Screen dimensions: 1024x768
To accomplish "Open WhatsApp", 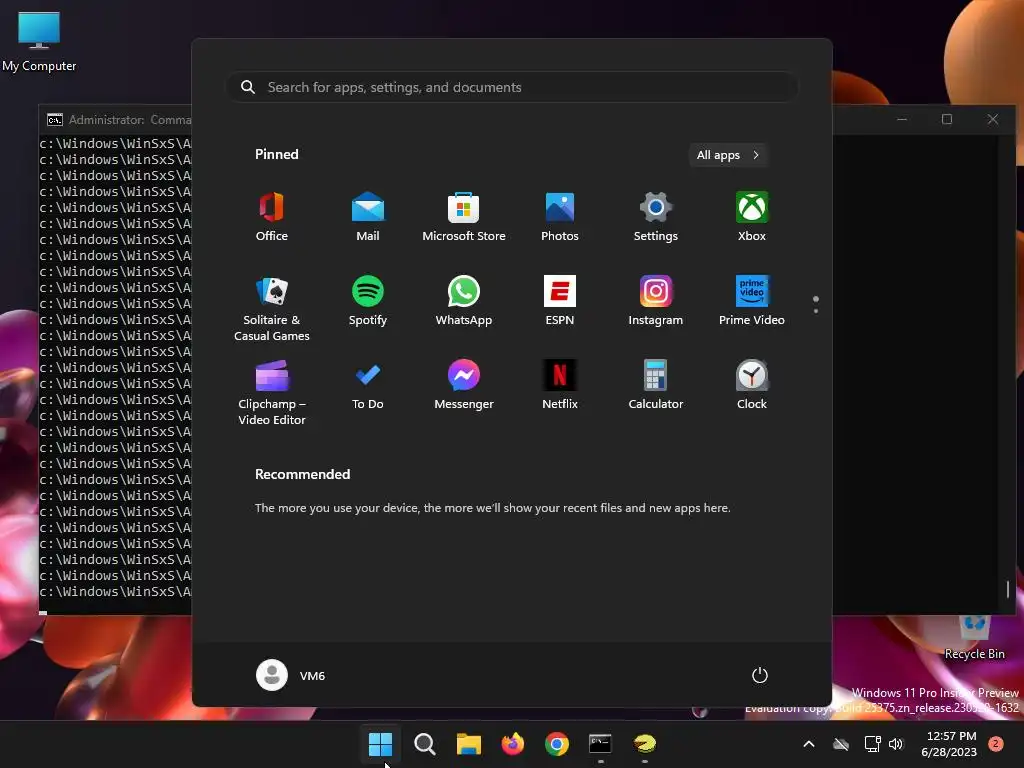I will point(464,301).
